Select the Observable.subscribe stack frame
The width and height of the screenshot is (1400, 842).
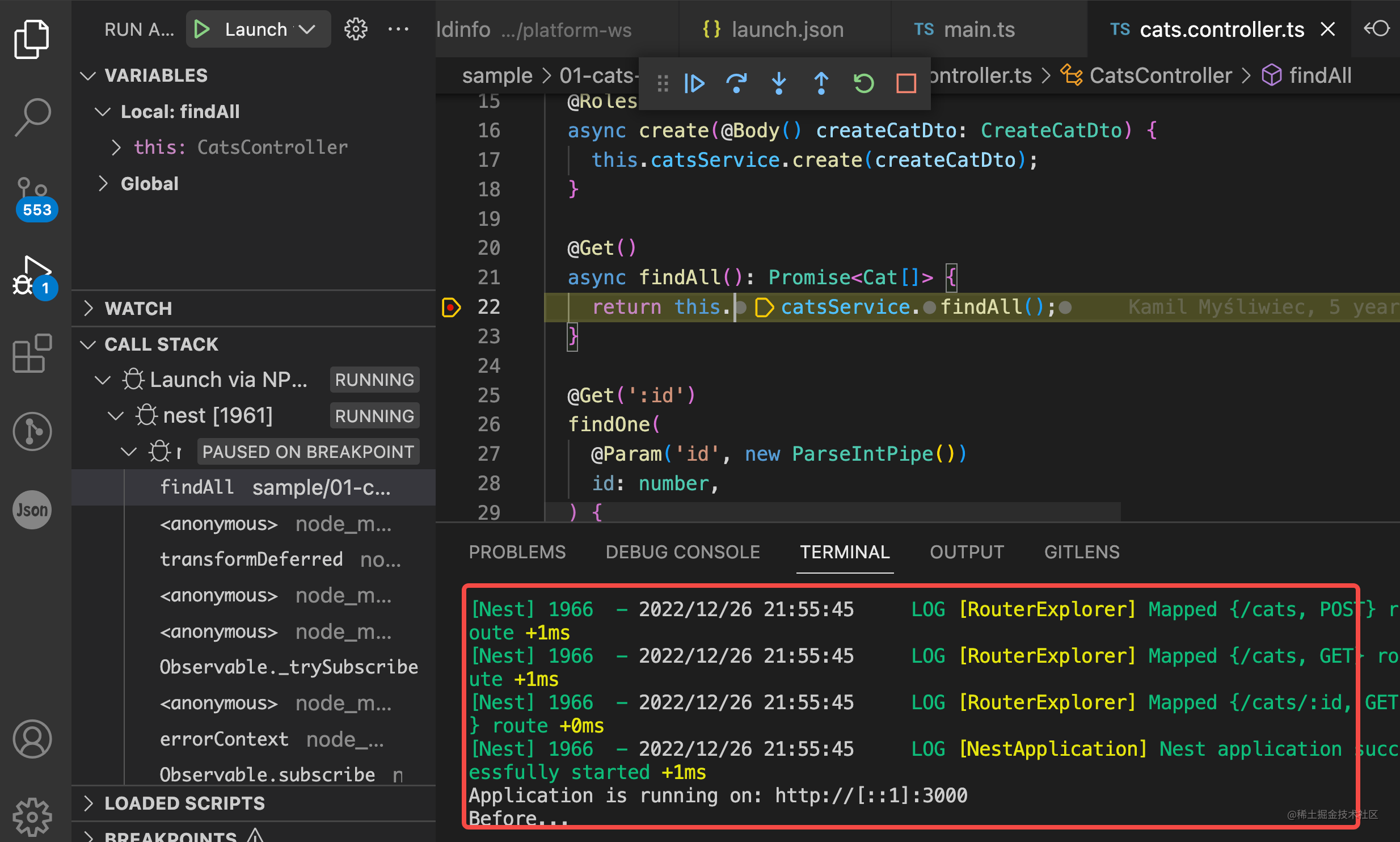click(254, 775)
